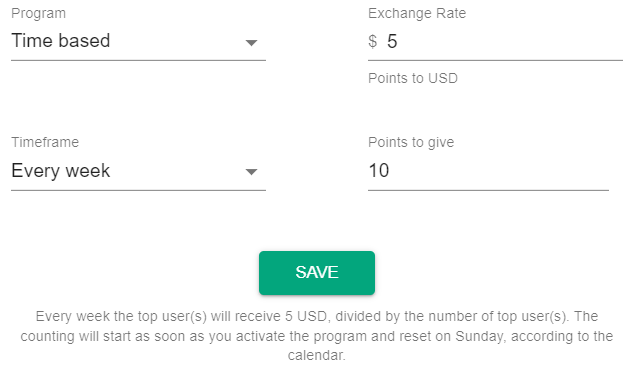The image size is (637, 384).
Task: Place cursor on the value 10
Action: point(379,171)
